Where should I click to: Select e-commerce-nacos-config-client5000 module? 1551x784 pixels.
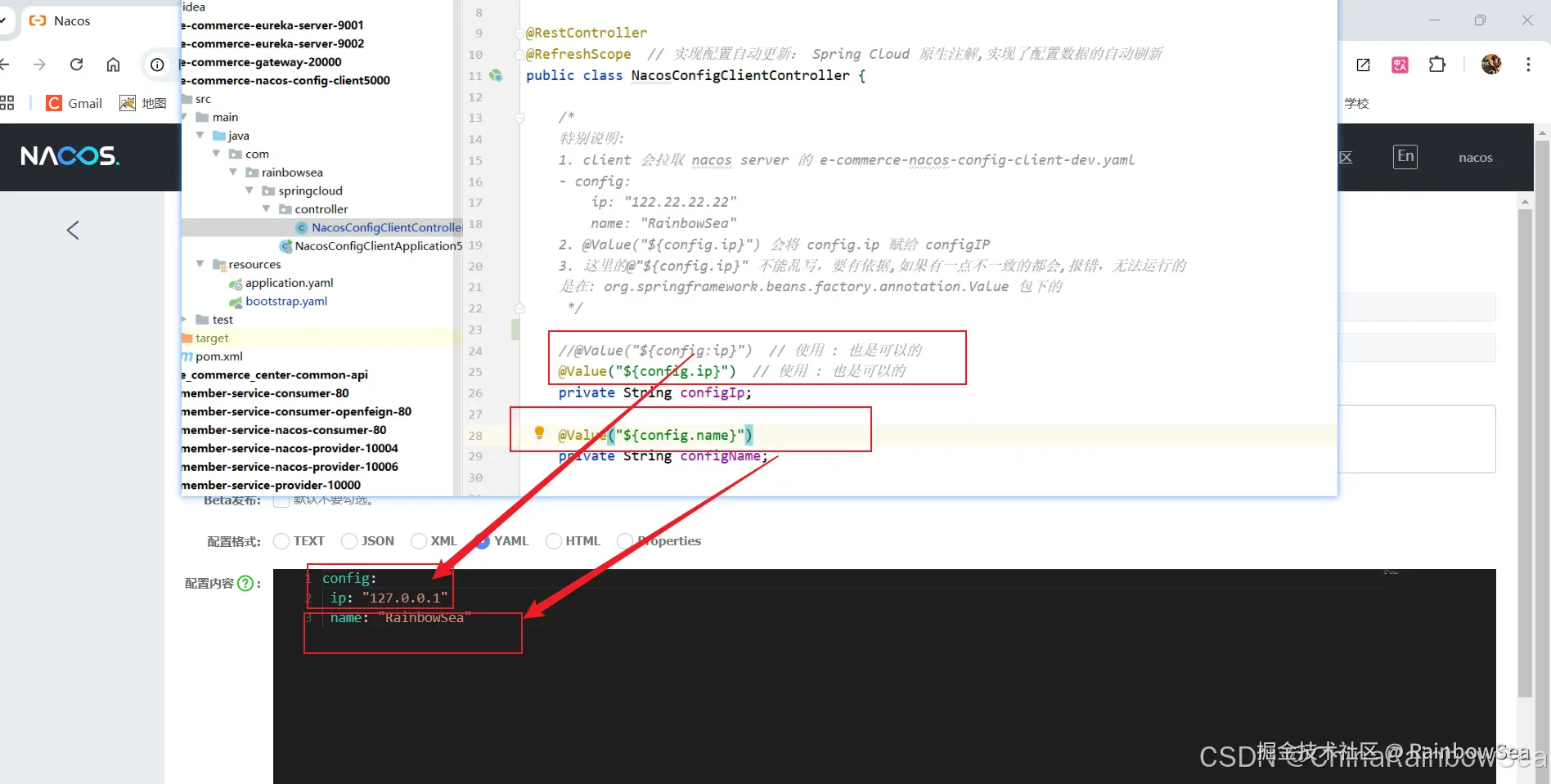pyautogui.click(x=285, y=80)
